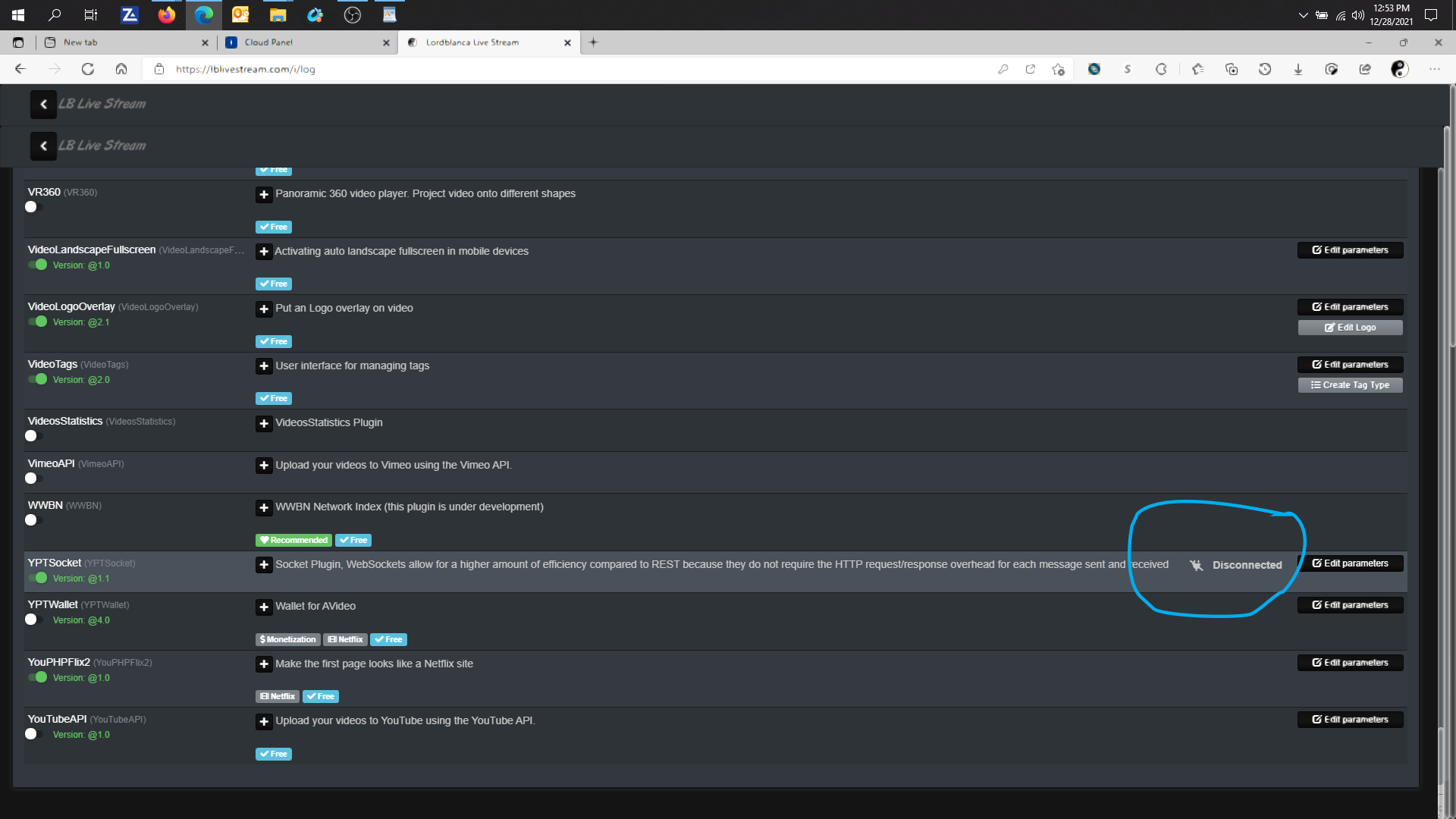Viewport: 1456px width, 819px height.
Task: Open Outlook from the taskbar
Action: coord(240,14)
